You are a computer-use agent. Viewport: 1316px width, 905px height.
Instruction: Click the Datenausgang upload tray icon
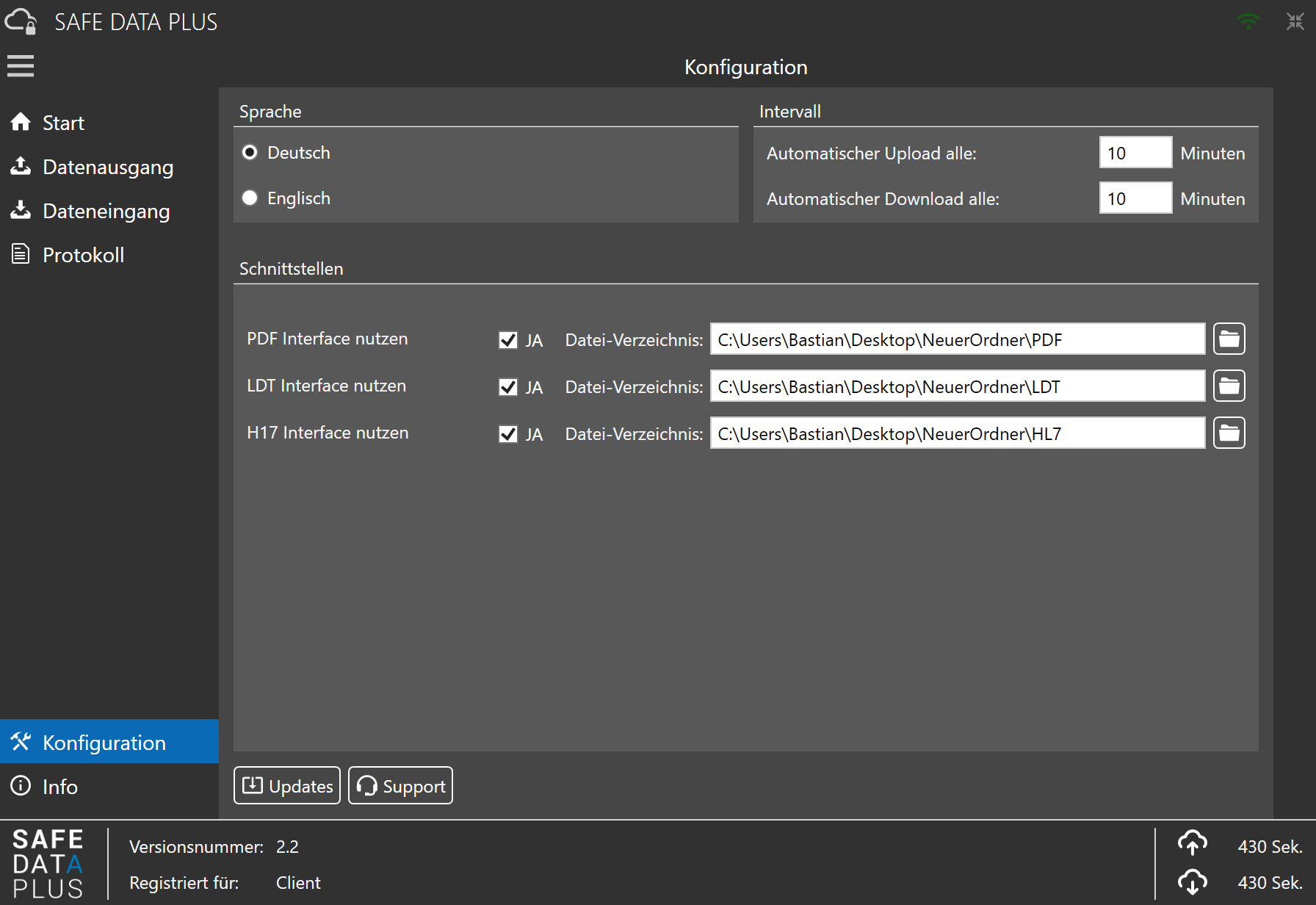pyautogui.click(x=21, y=166)
